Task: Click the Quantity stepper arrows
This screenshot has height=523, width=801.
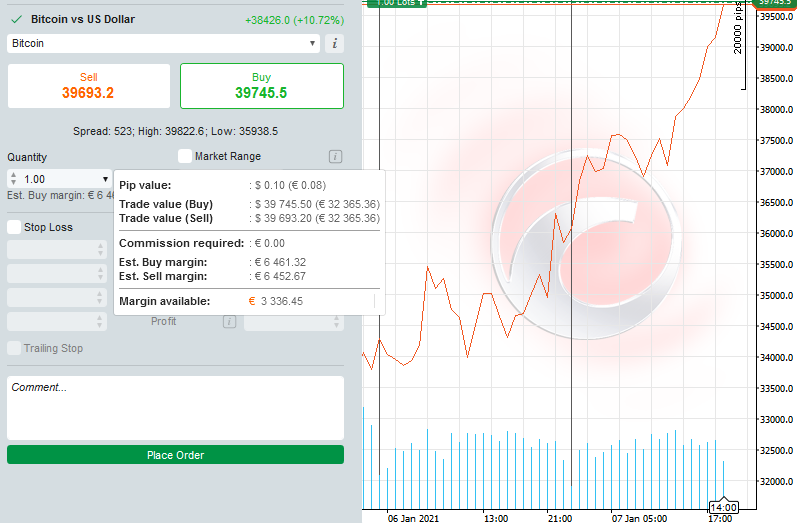Action: pos(14,179)
